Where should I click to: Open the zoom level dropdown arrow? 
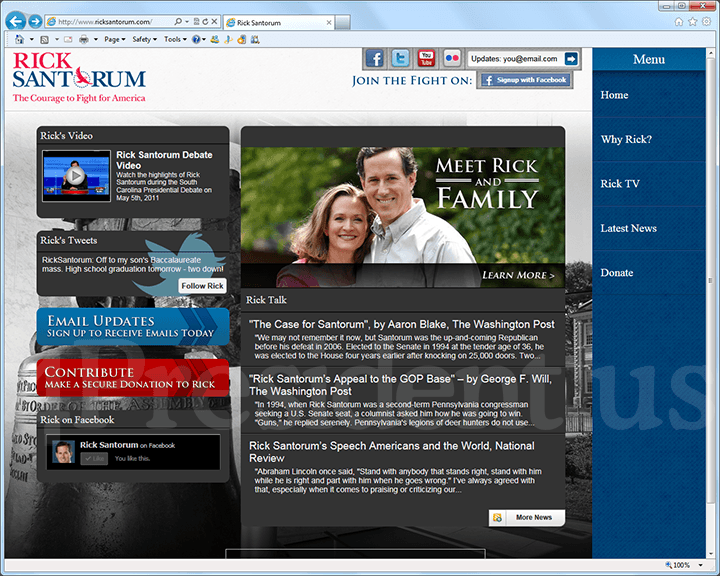[701, 565]
